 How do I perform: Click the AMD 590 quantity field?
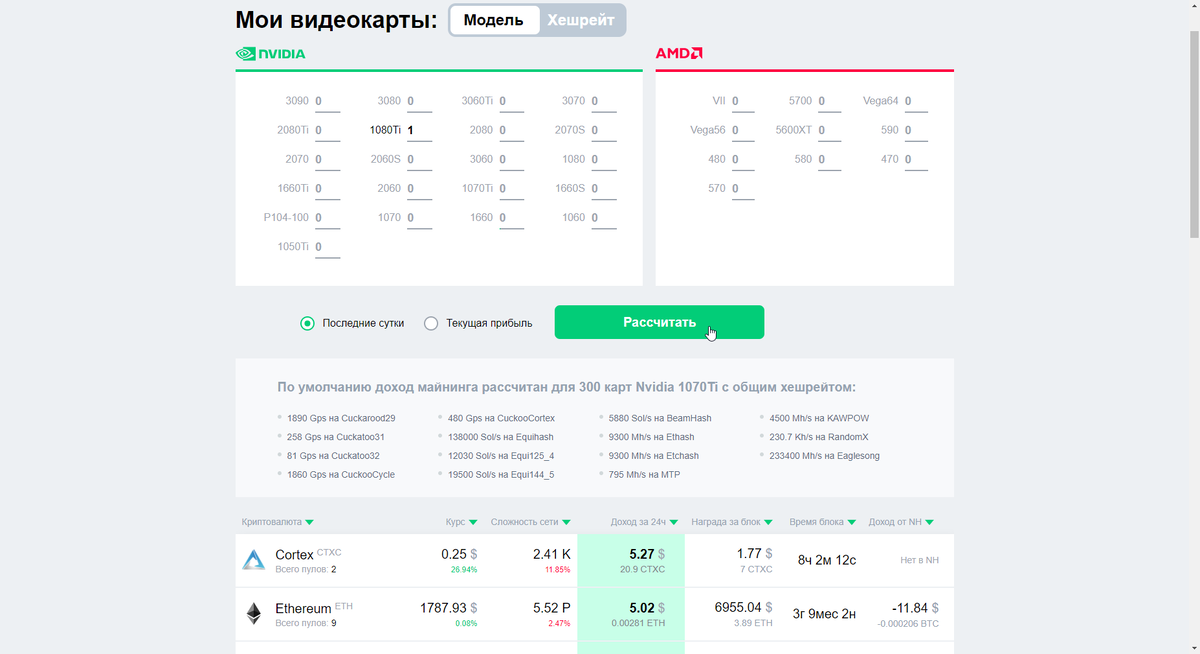(916, 130)
